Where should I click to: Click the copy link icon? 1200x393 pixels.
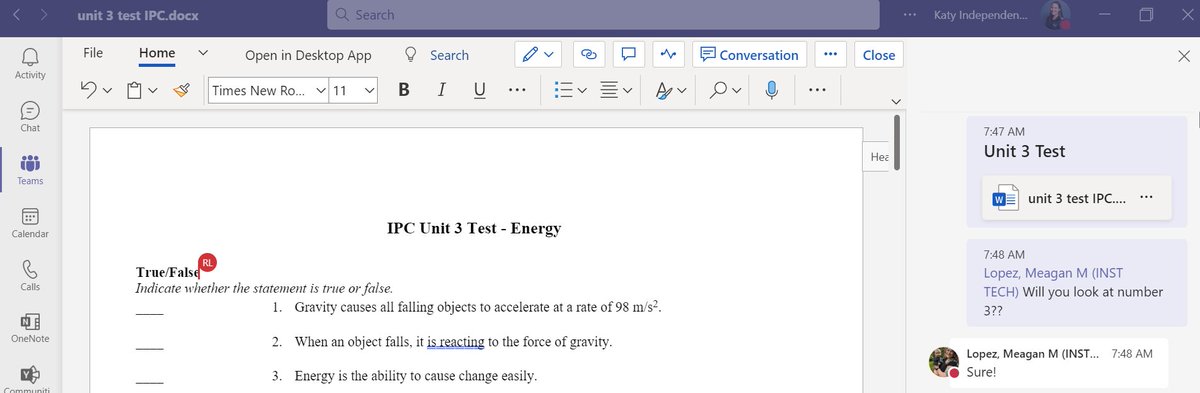[x=589, y=55]
